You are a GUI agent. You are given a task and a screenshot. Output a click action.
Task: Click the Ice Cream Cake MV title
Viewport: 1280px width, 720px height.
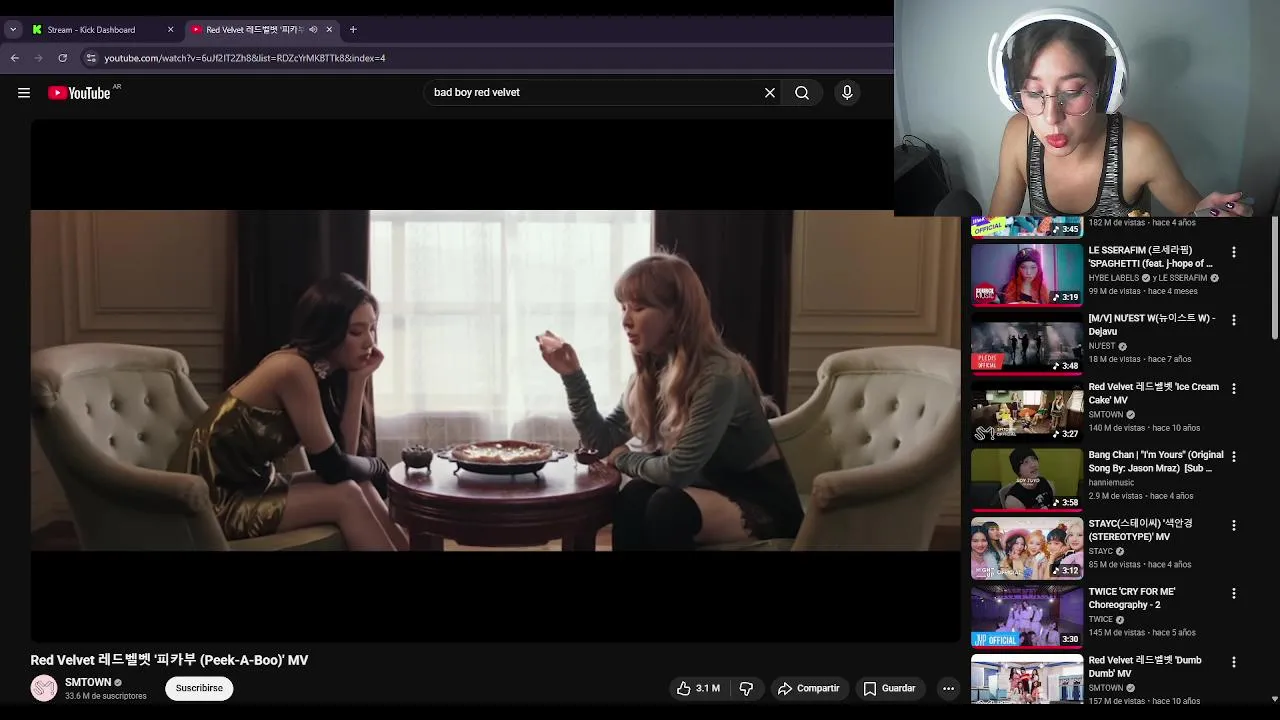[1153, 393]
